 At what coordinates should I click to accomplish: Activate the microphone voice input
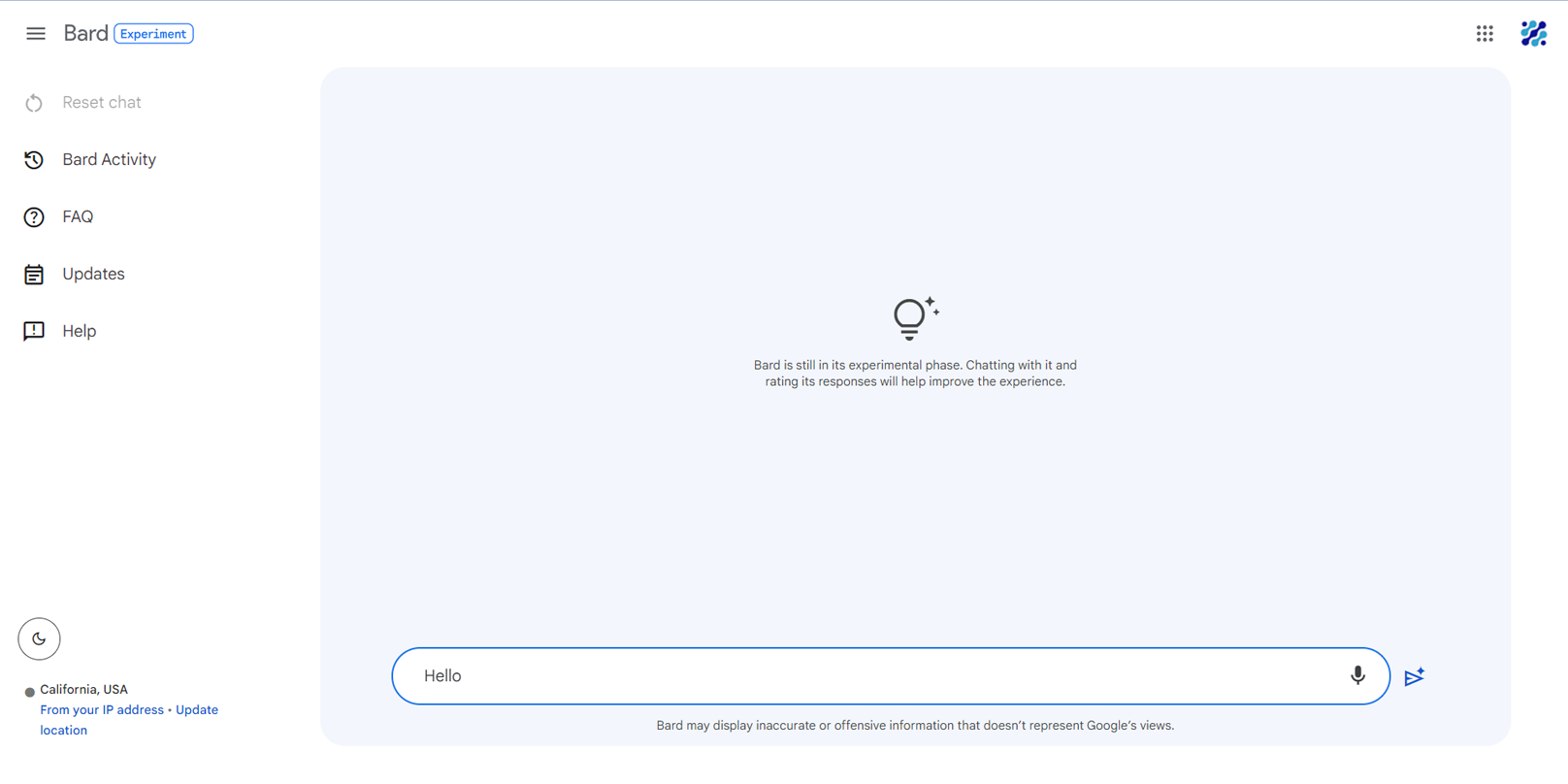1357,675
